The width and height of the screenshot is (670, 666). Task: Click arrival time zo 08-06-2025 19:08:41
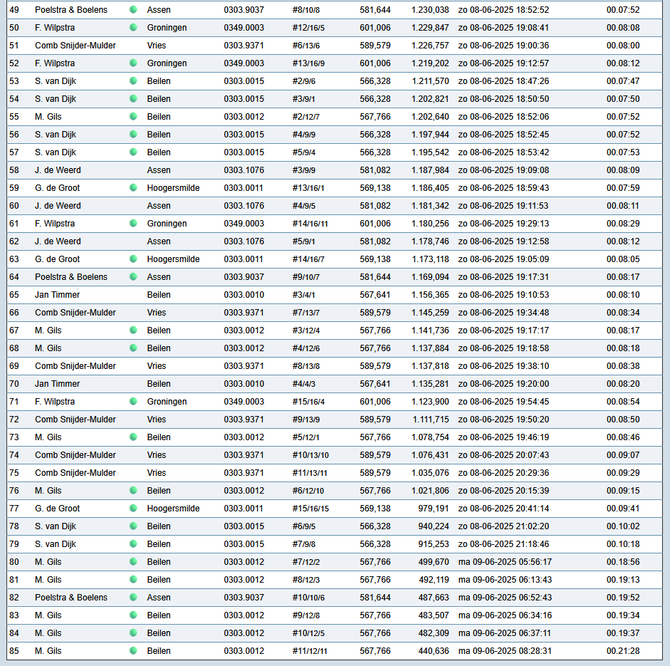coord(503,28)
